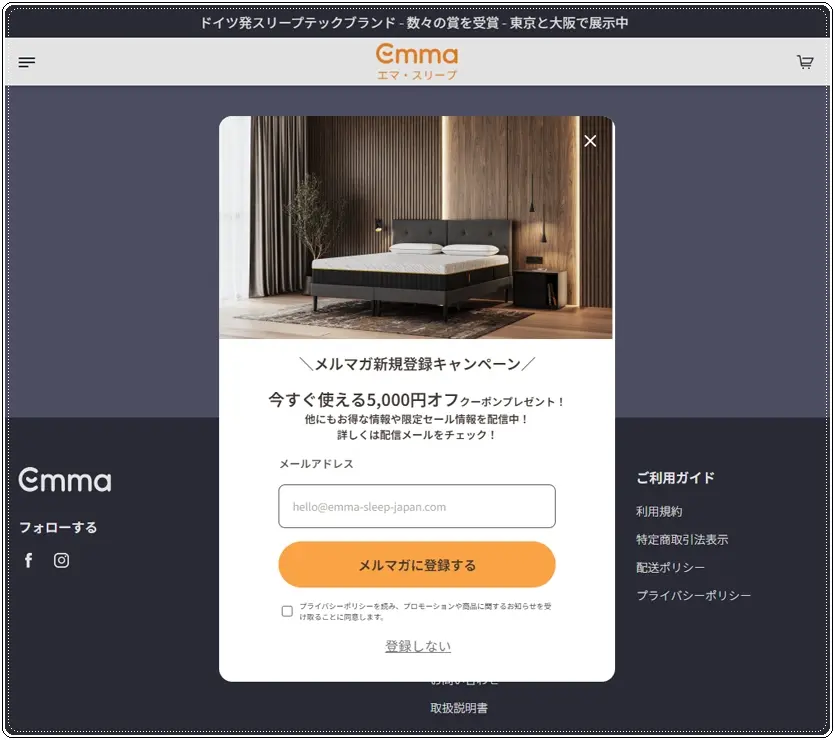835x740 pixels.
Task: Open the 取扱説明書 link
Action: point(459,708)
